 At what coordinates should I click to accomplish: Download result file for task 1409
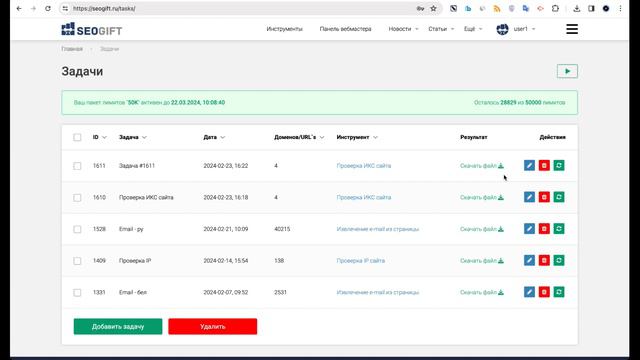(482, 261)
